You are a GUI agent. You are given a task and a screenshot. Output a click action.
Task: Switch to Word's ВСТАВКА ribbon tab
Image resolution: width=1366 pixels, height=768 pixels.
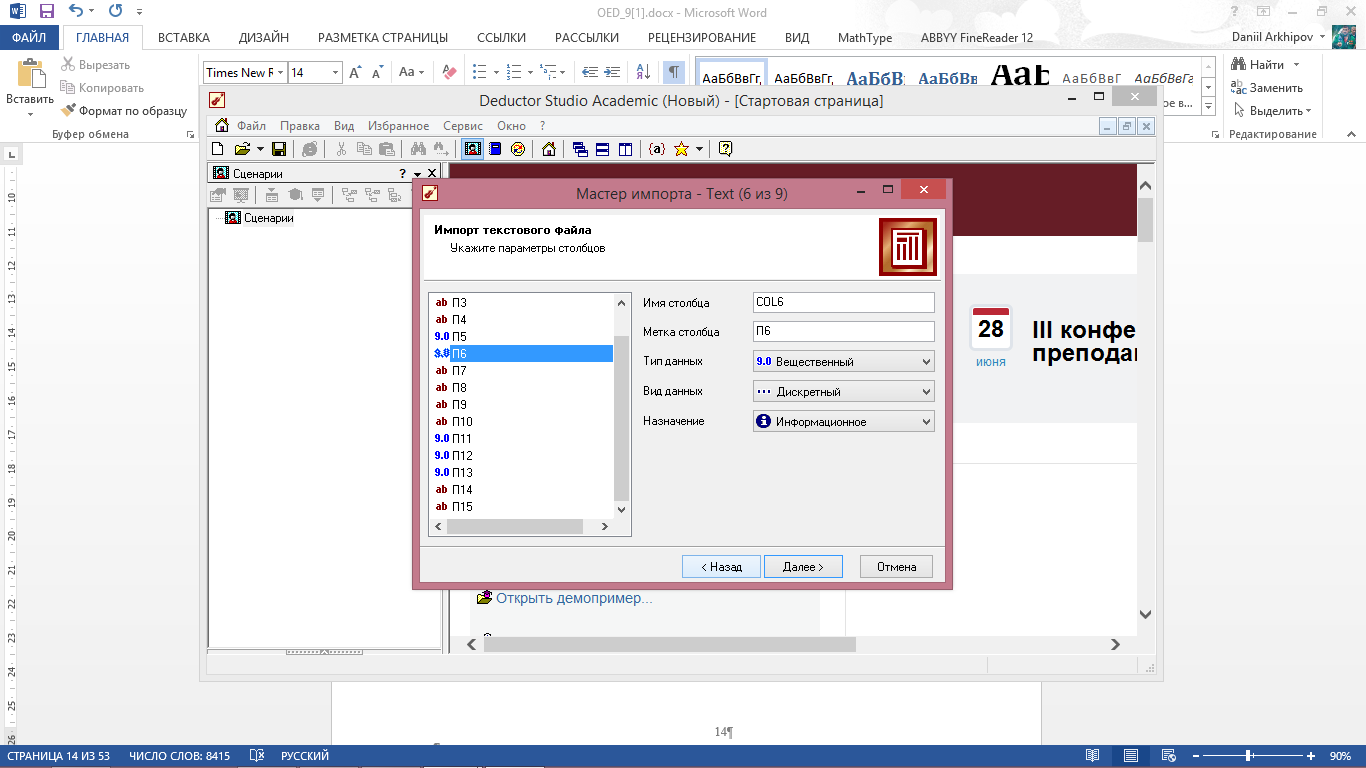184,37
